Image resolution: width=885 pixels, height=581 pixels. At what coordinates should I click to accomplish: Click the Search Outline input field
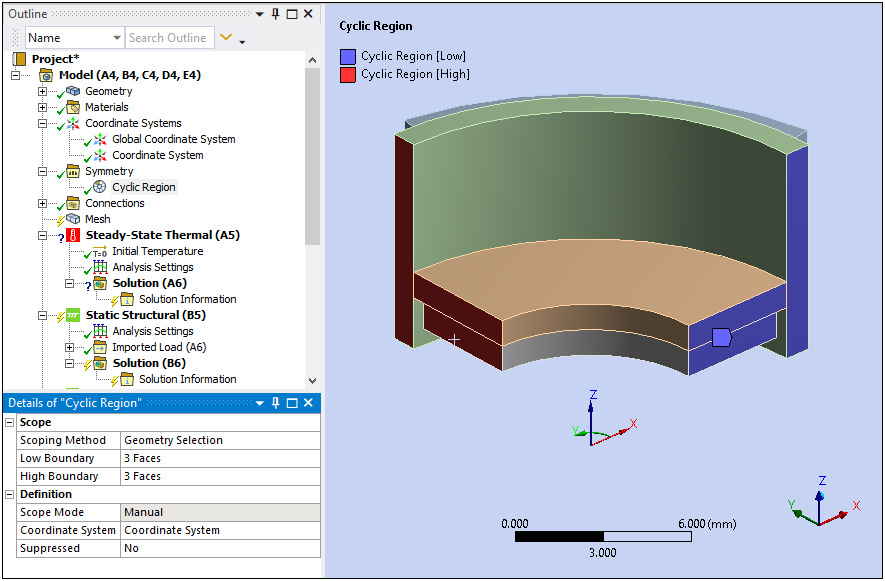[x=168, y=38]
